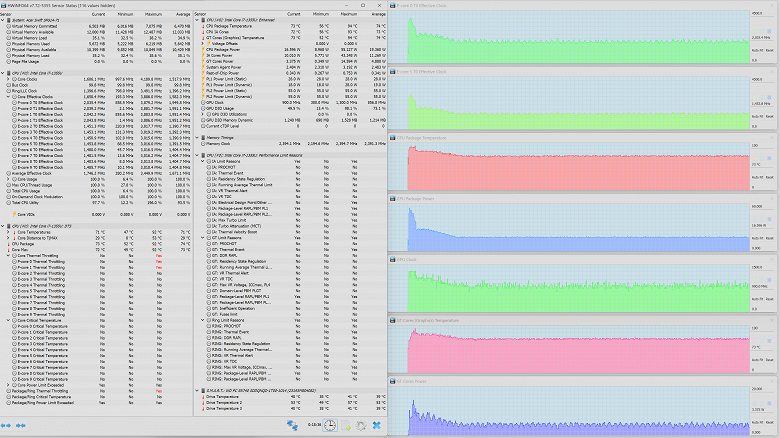This screenshot has width=780, height=438.
Task: Click the CPU Package Temperature graph window icon
Action: [392, 138]
